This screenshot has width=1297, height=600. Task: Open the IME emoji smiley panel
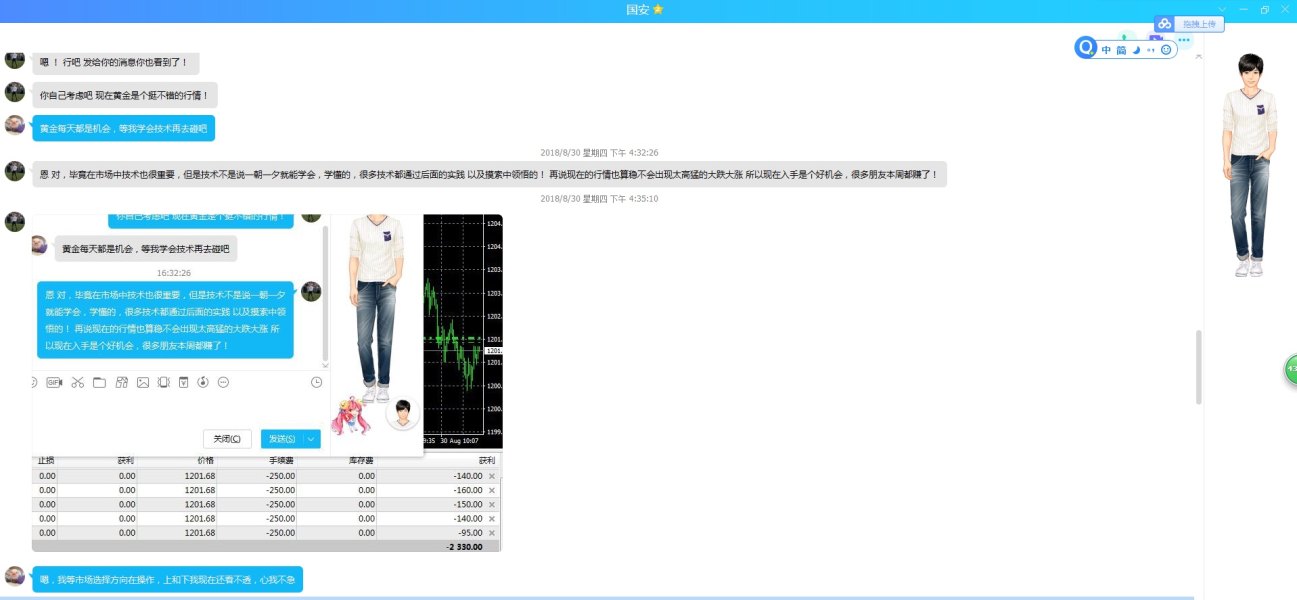[x=1166, y=50]
